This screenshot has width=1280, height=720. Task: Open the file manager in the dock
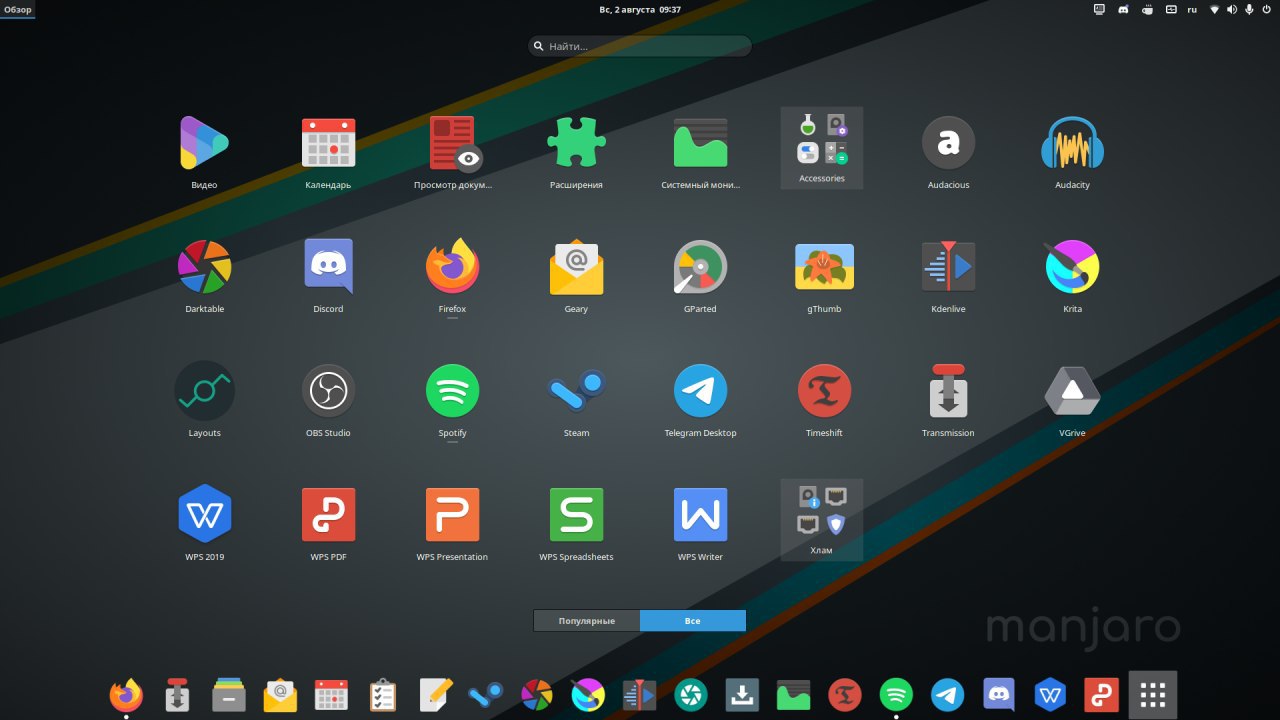[x=229, y=694]
